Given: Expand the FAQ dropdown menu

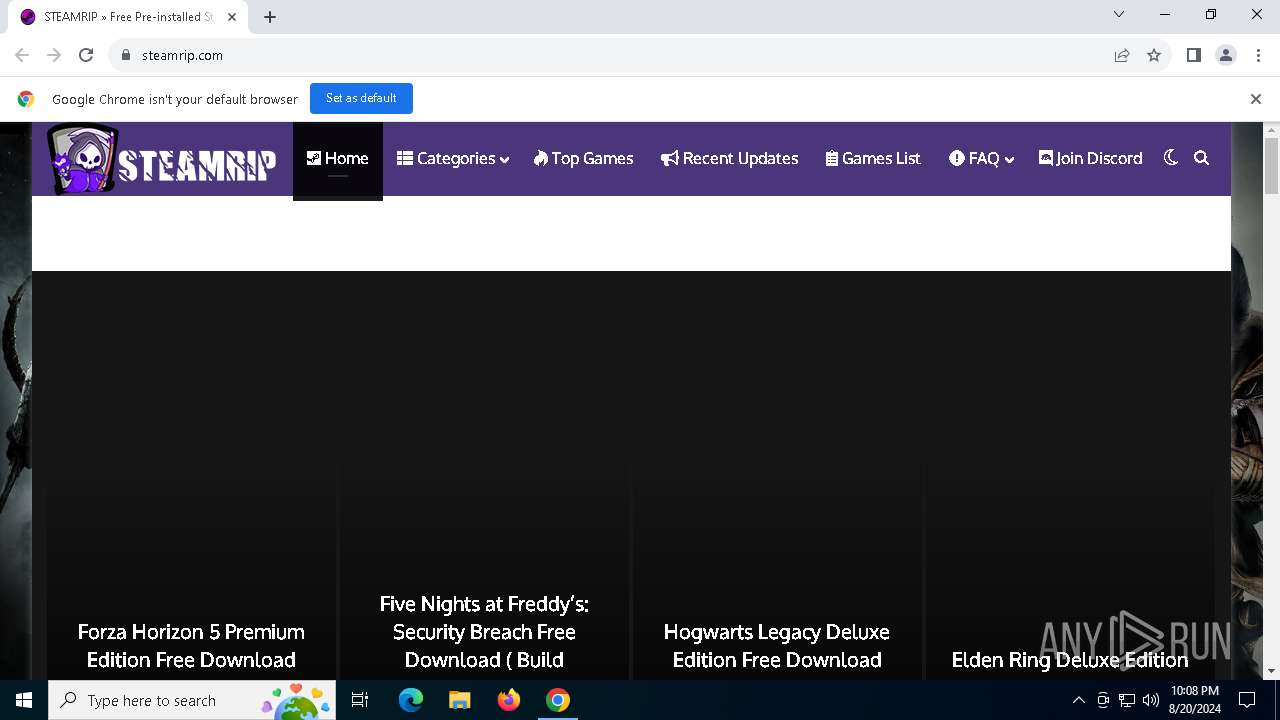Looking at the screenshot, I should pos(981,159).
